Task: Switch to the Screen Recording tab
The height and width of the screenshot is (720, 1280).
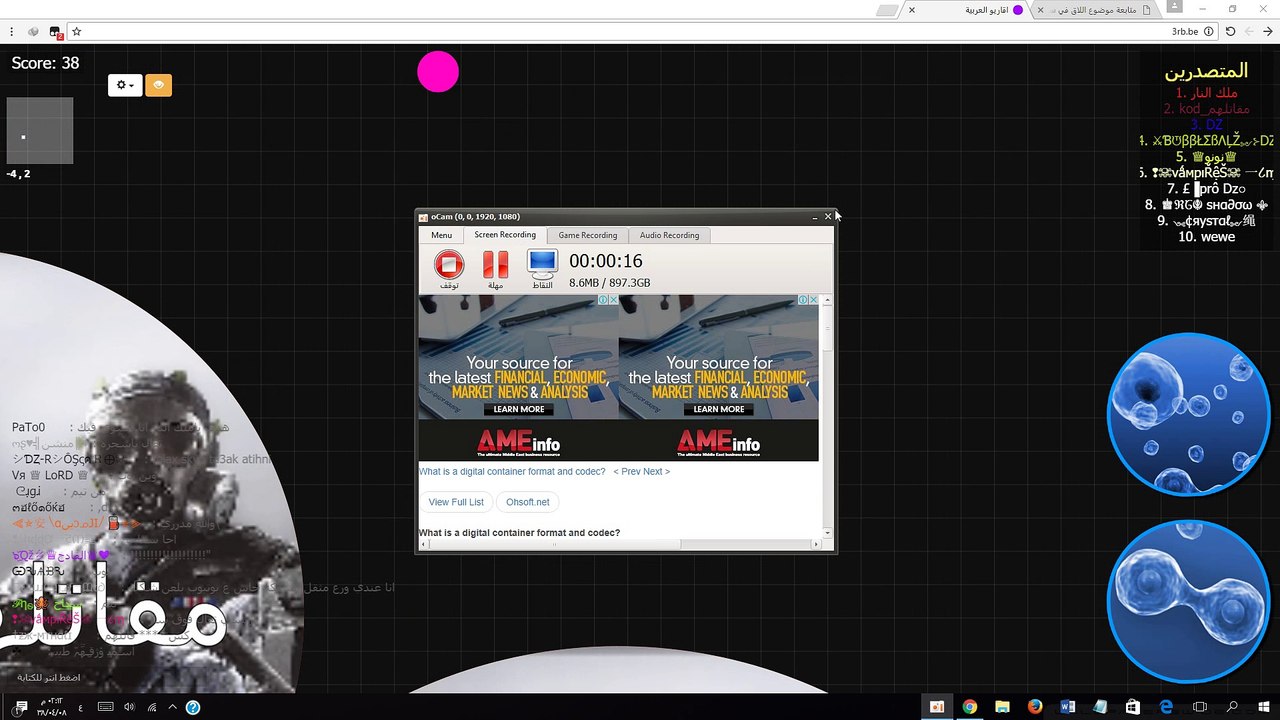Action: (x=505, y=235)
